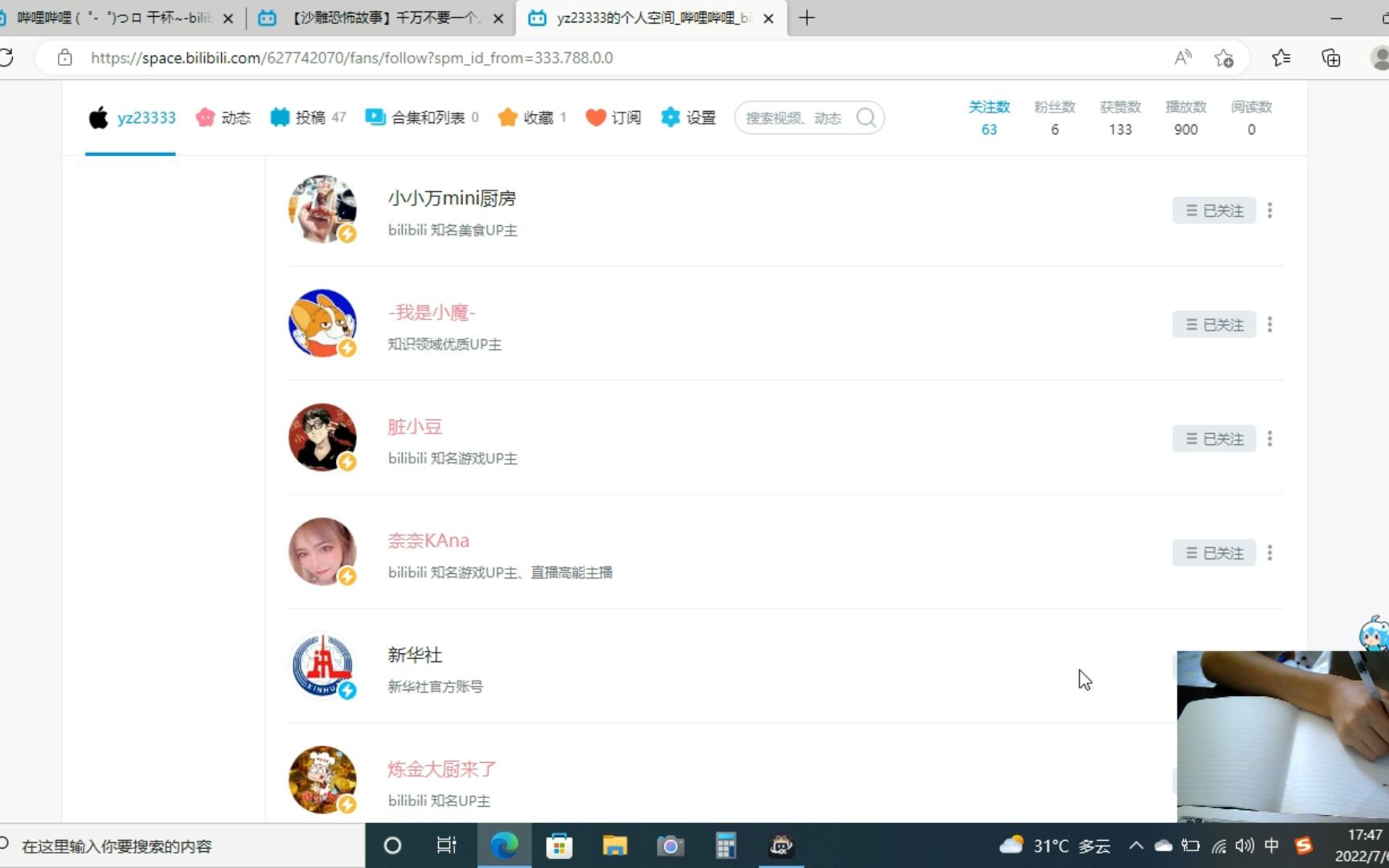Image resolution: width=1389 pixels, height=868 pixels.
Task: Open more options for 奈奈KAna
Action: [x=1270, y=553]
